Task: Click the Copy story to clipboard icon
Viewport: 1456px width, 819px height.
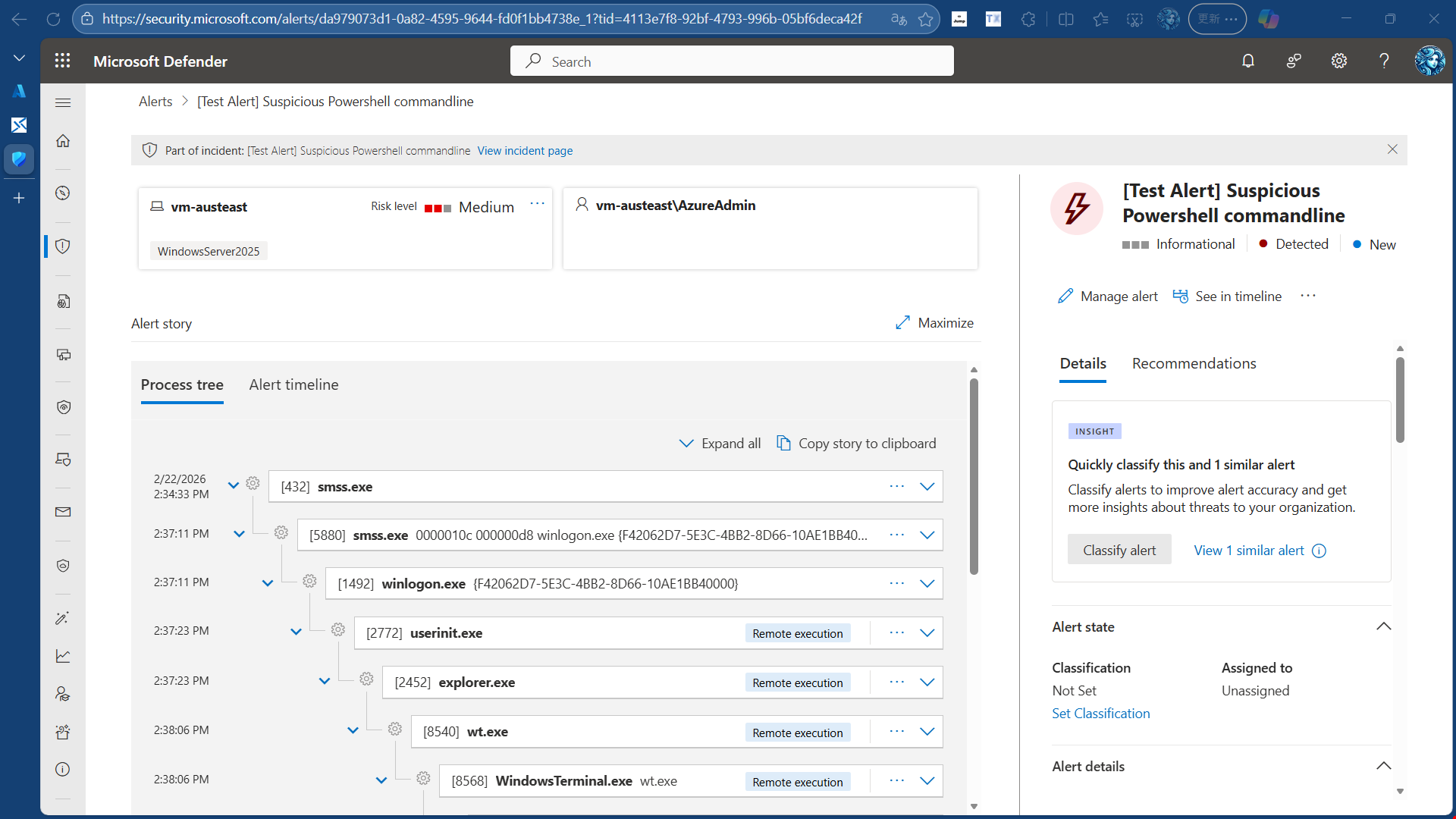Action: (783, 443)
